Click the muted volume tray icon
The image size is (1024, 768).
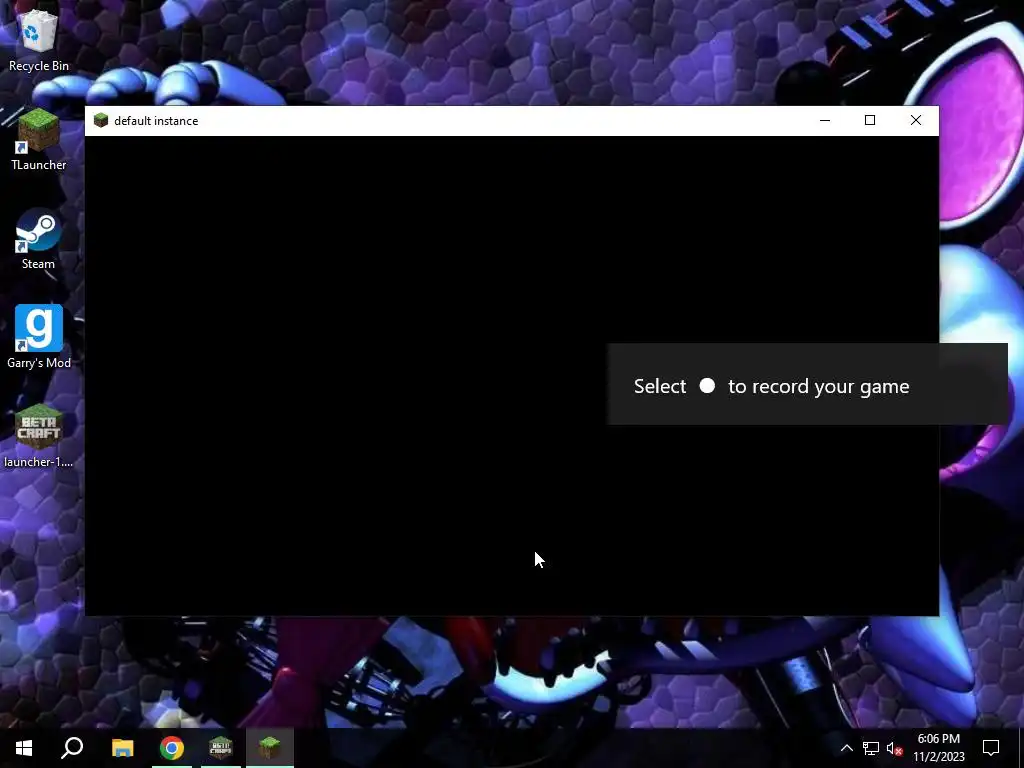coord(894,748)
